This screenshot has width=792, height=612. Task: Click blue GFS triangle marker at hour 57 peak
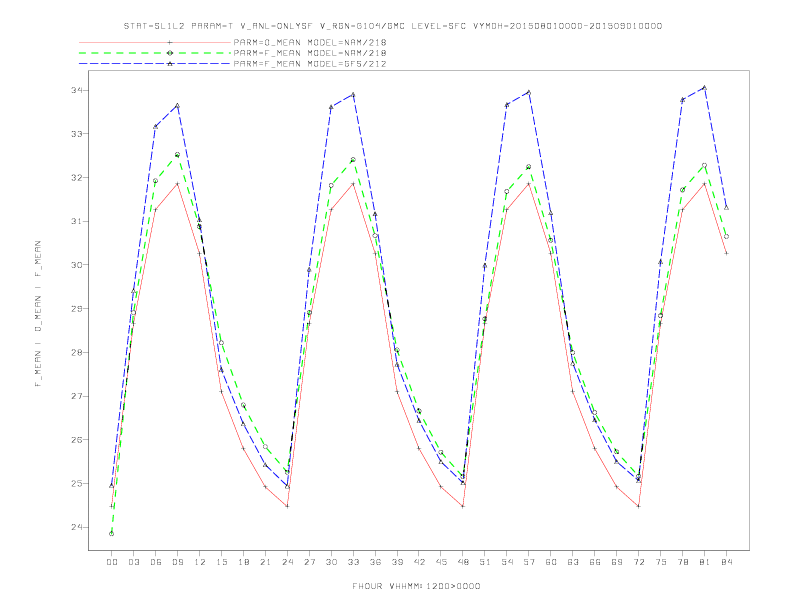[x=529, y=92]
